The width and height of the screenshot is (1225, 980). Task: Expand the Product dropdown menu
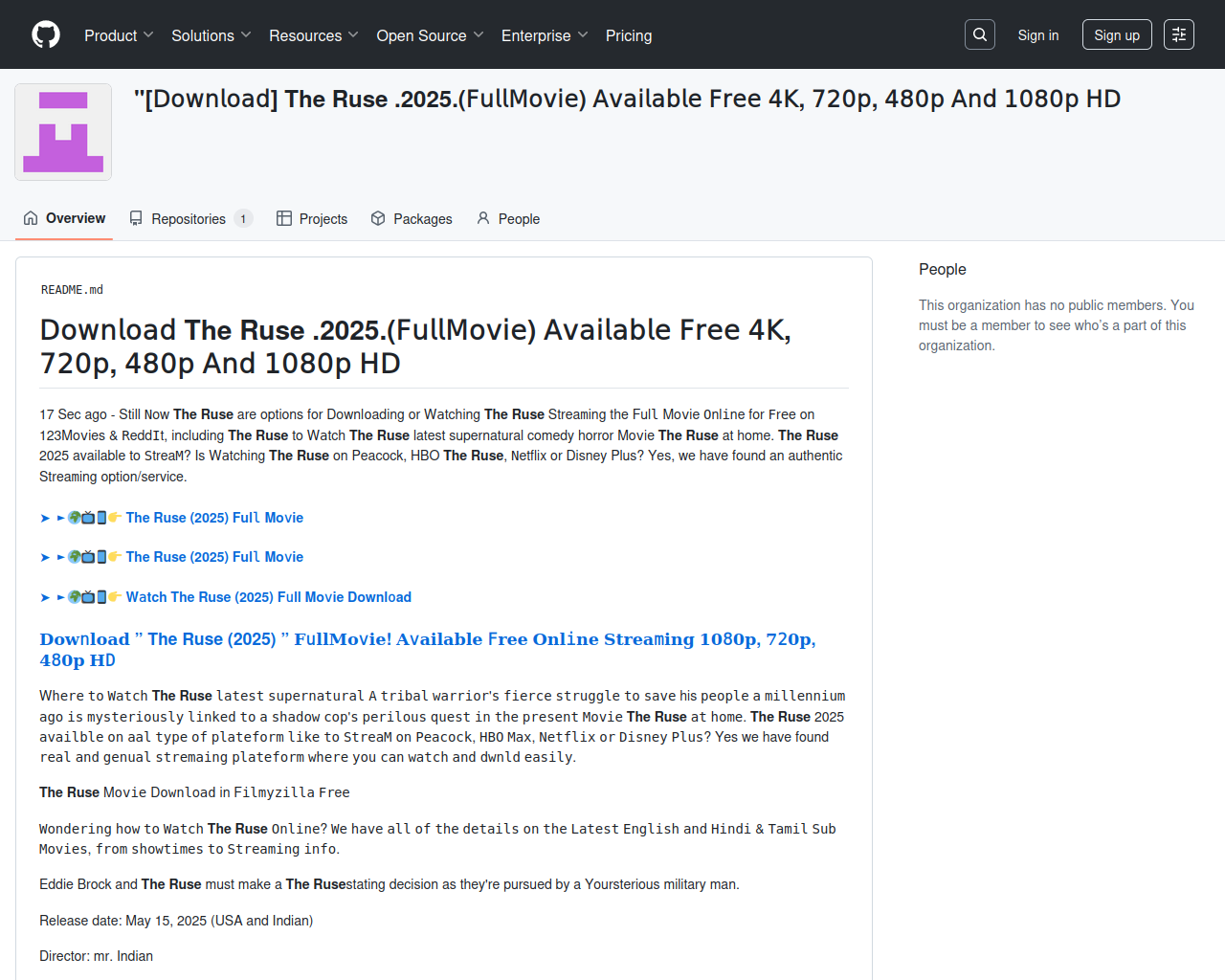tap(119, 35)
